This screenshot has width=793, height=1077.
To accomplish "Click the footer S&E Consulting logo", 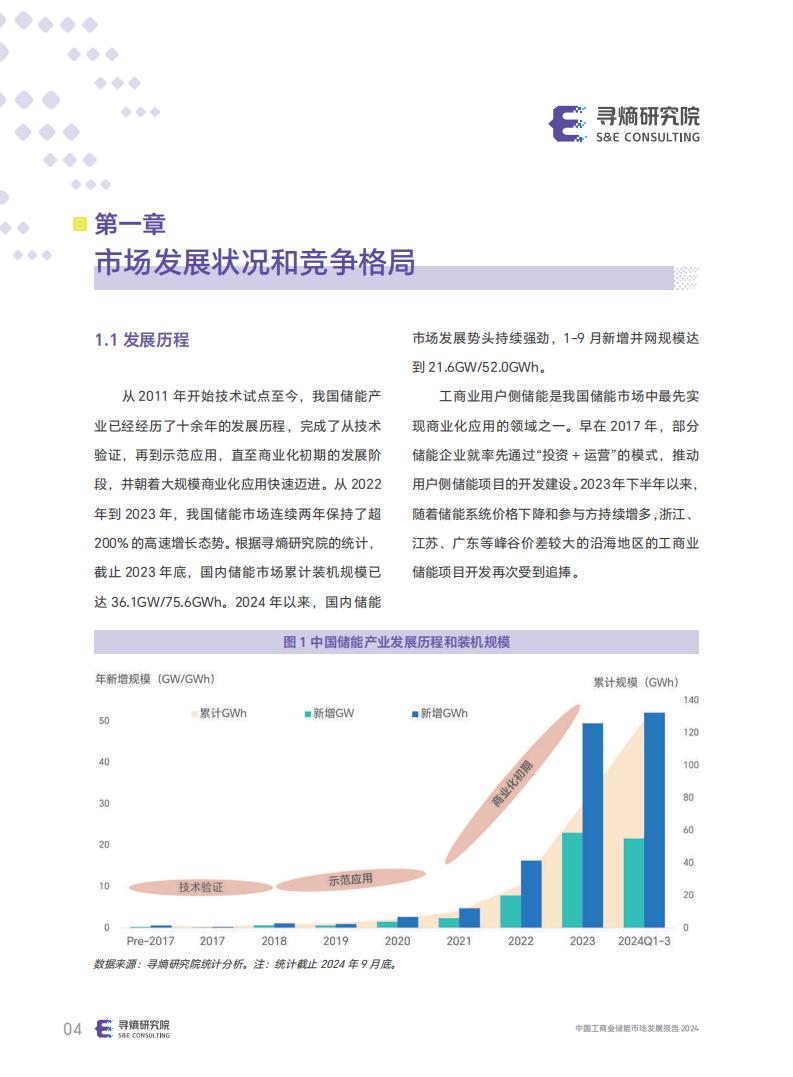I will (x=132, y=1028).
